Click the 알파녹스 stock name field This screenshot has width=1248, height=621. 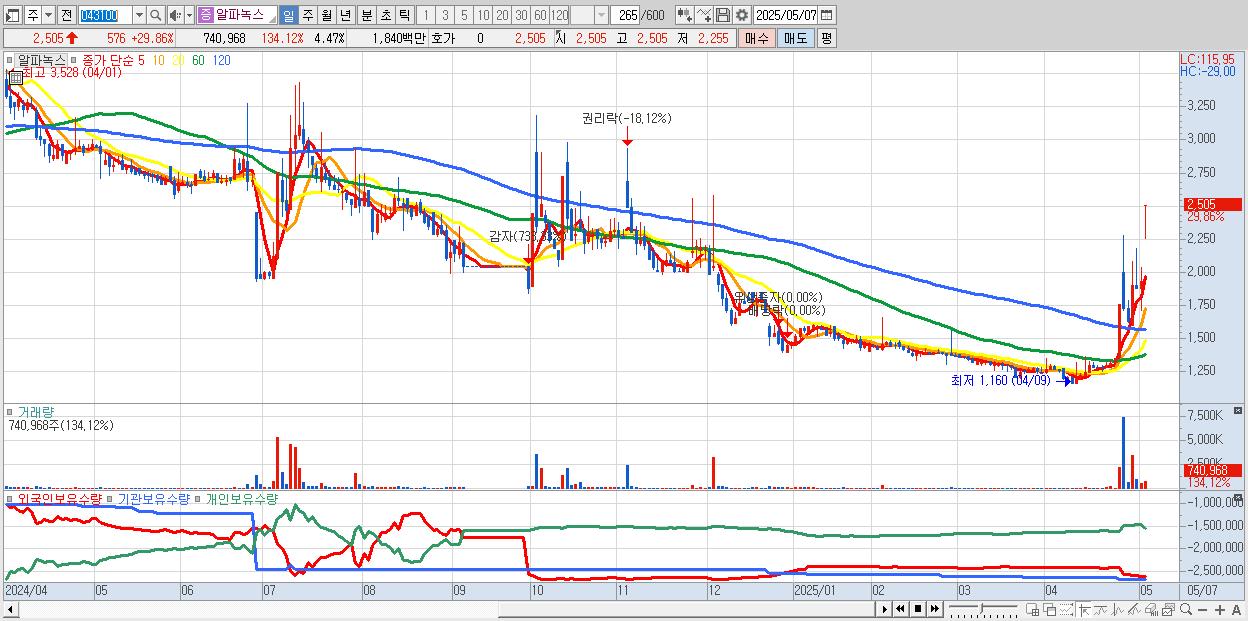coord(239,15)
